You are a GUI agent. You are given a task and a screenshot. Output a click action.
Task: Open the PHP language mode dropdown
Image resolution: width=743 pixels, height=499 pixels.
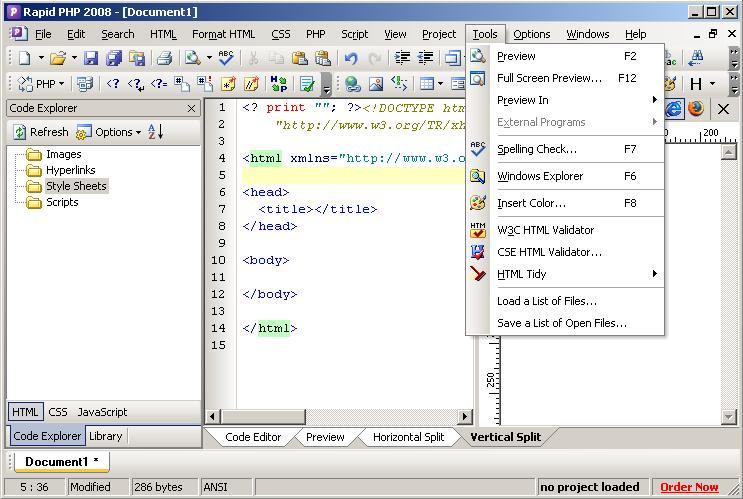coord(61,84)
